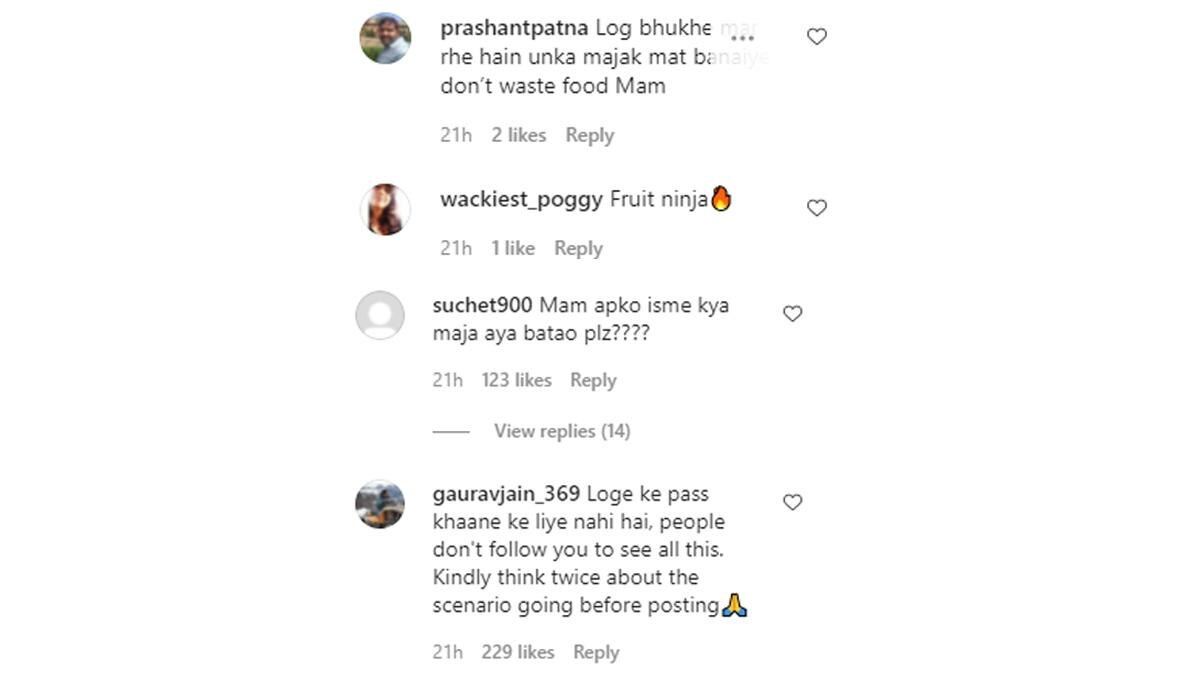Open prashantpatna's profile via username
1200x675 pixels.
pyautogui.click(x=515, y=28)
